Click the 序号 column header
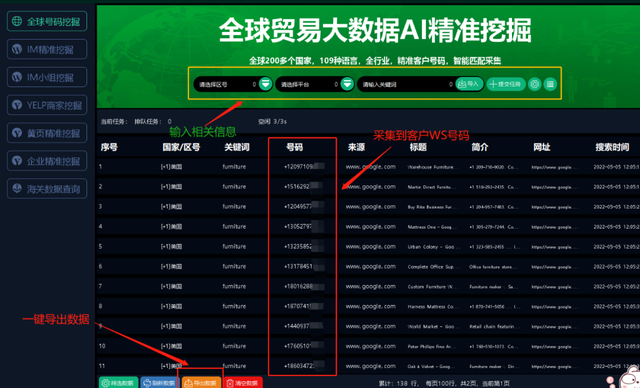640x388 pixels. point(109,147)
